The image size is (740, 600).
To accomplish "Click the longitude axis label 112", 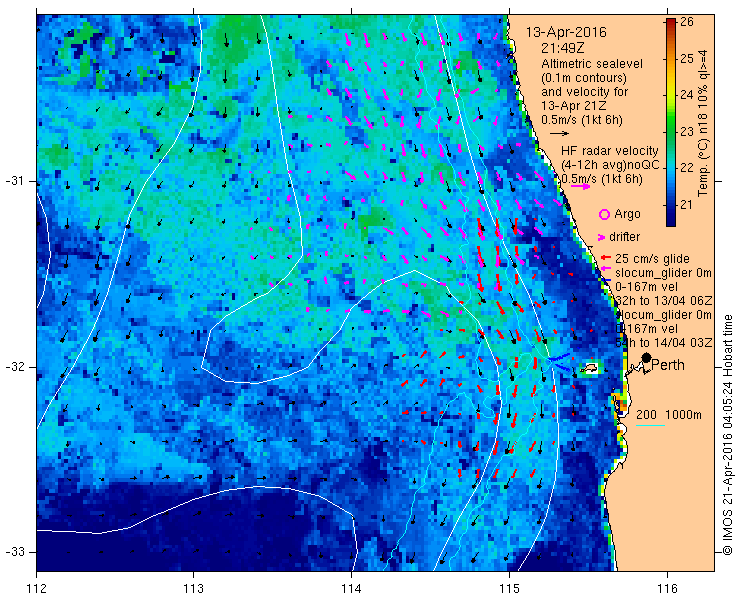I will (x=36, y=589).
